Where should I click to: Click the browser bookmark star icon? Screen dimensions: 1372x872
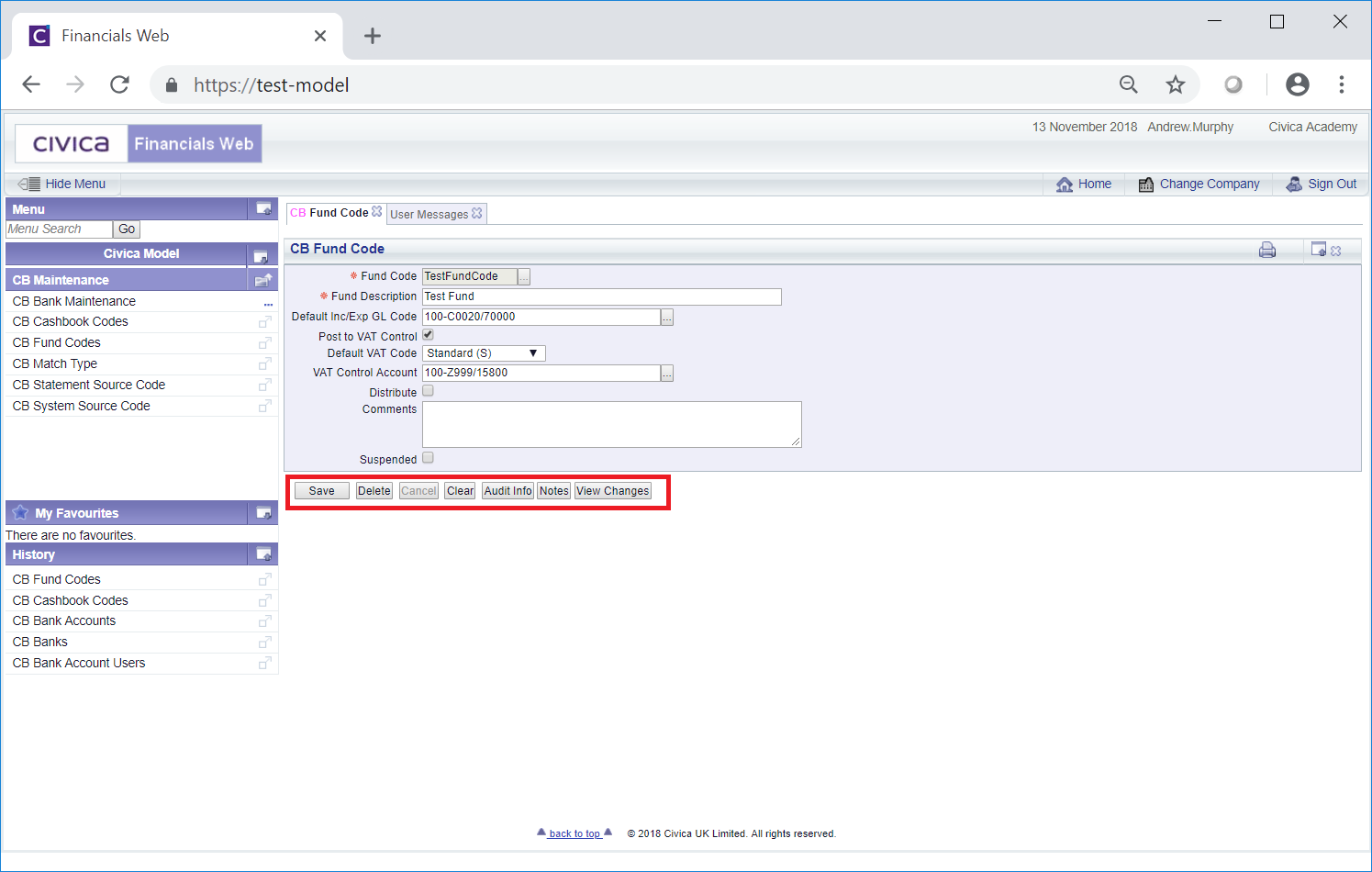[1176, 85]
